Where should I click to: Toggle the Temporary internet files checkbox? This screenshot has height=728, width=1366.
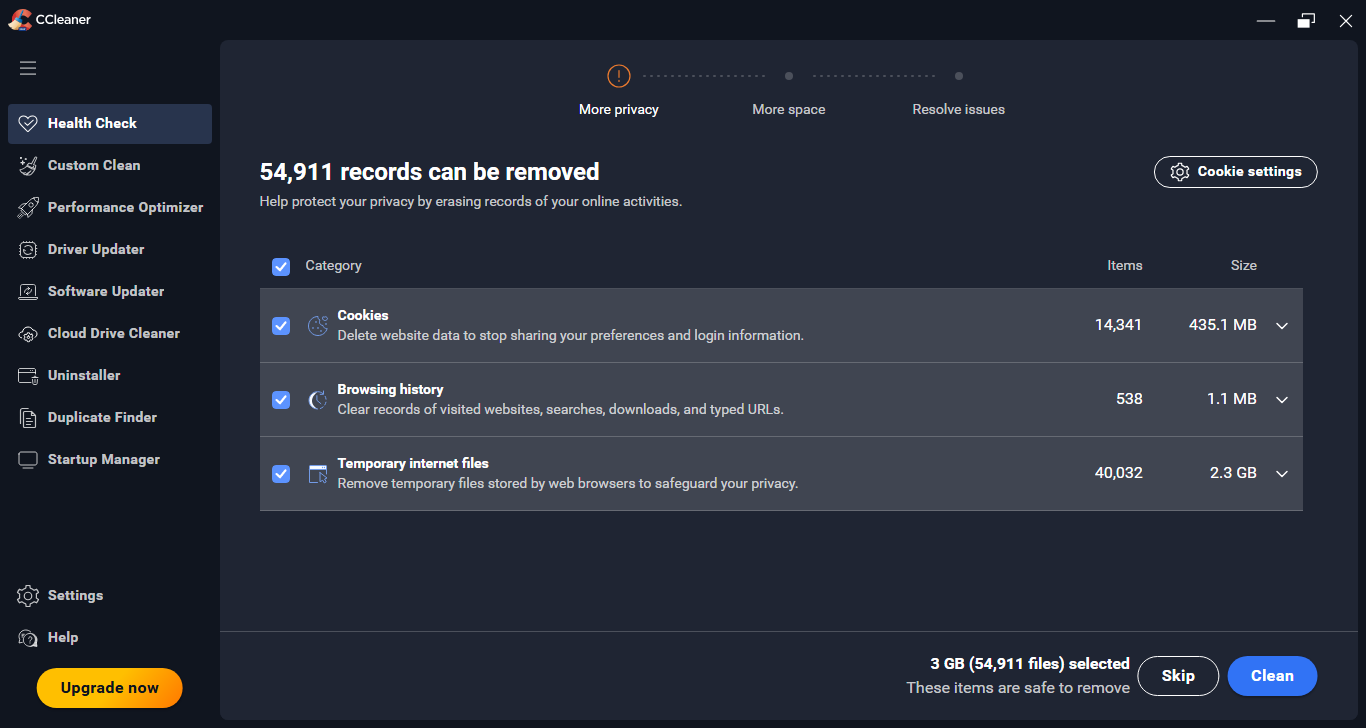281,474
